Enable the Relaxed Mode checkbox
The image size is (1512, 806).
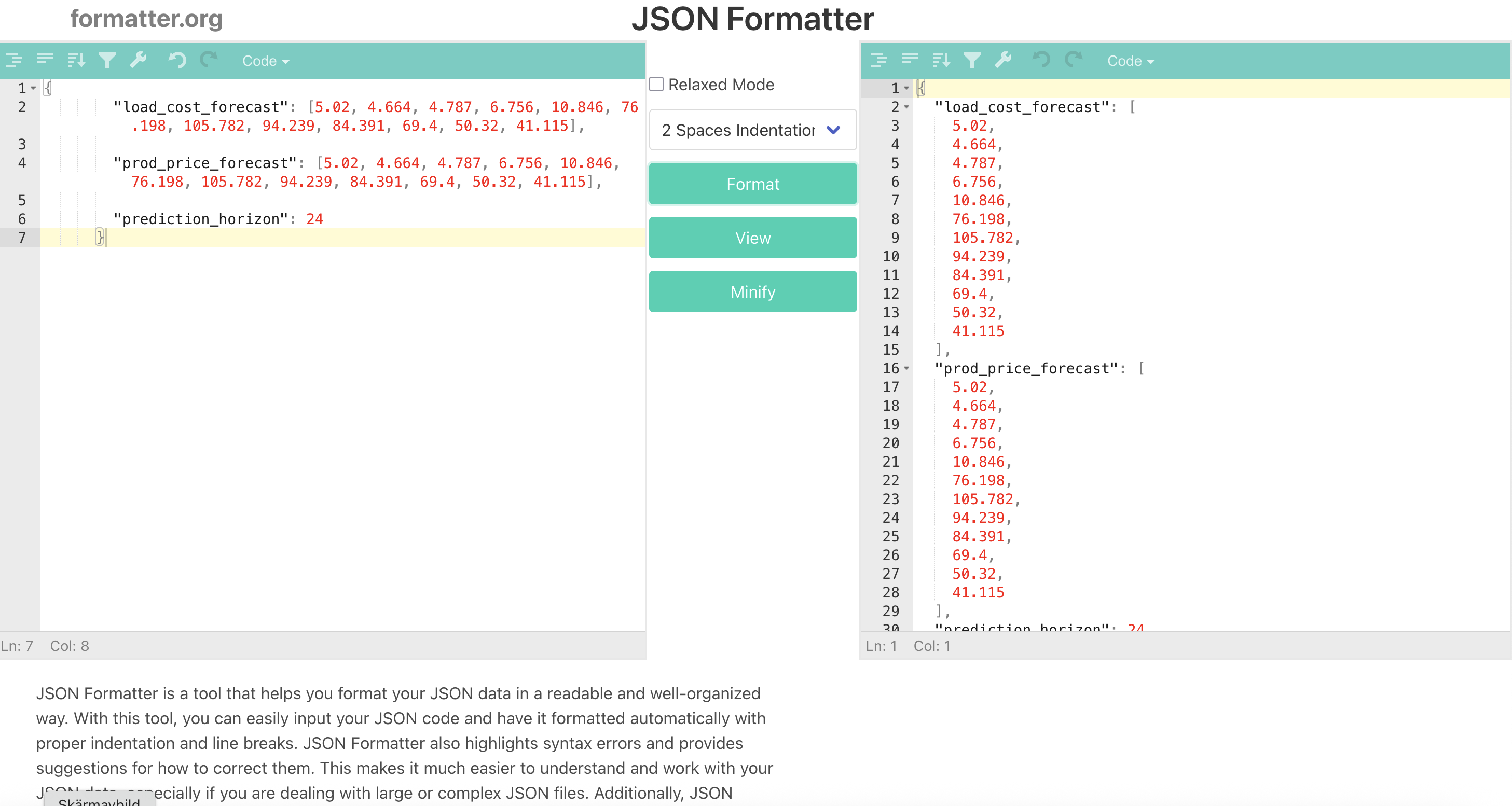(656, 85)
